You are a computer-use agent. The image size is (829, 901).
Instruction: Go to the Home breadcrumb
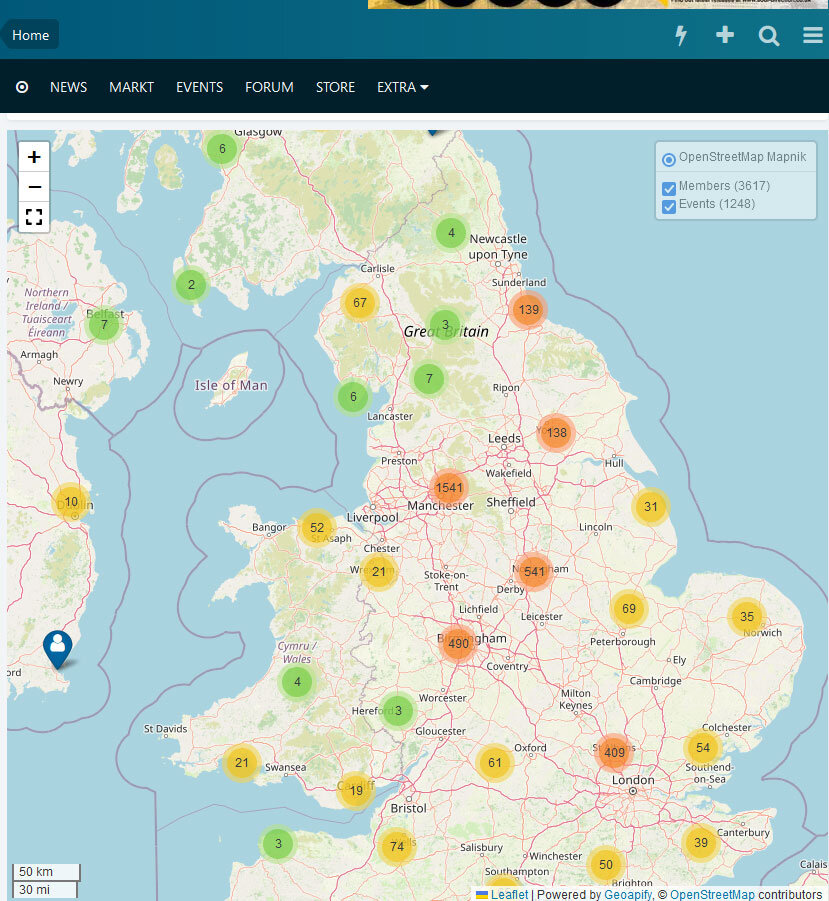coord(30,35)
